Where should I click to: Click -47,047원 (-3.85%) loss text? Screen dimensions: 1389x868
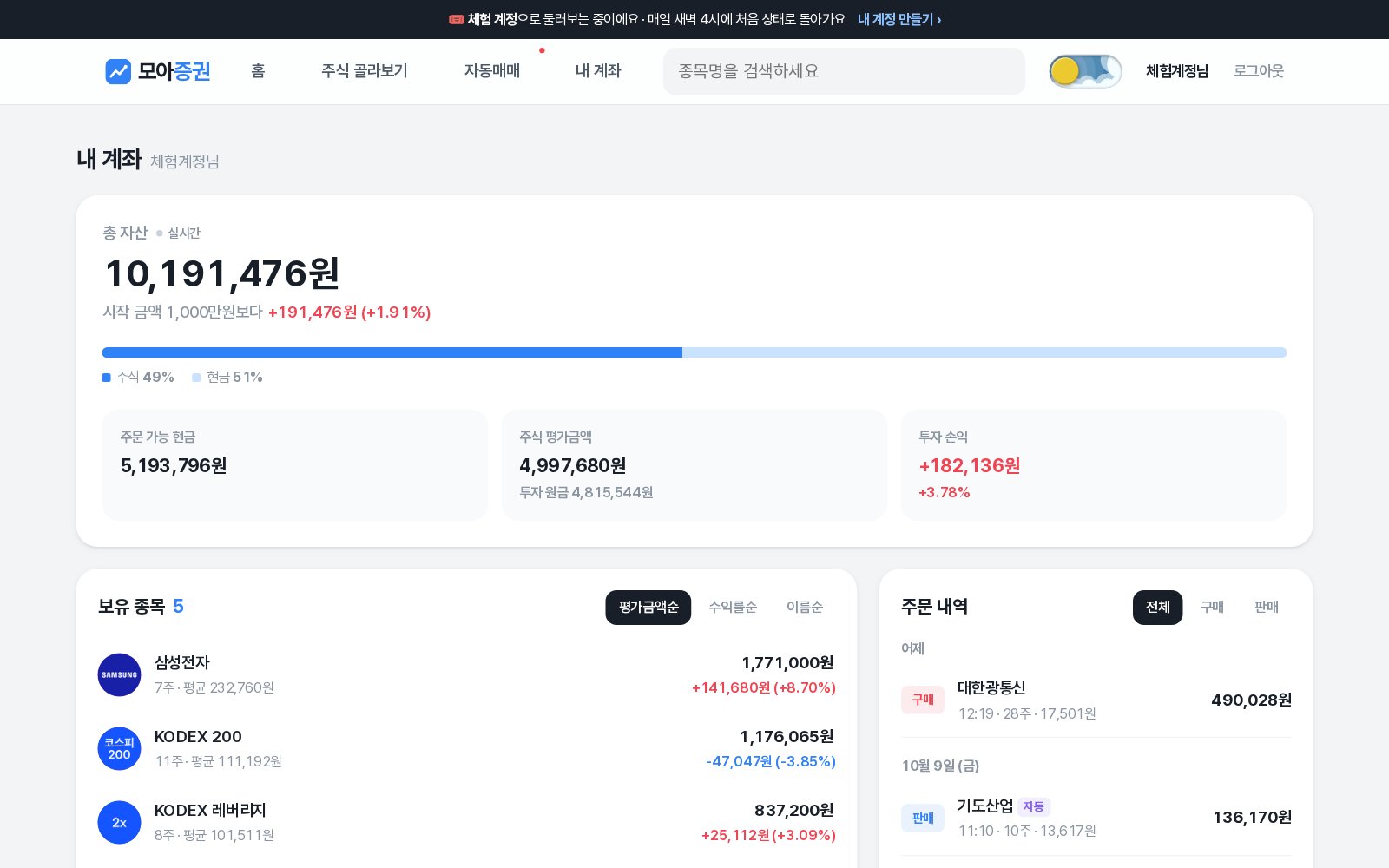tap(771, 761)
